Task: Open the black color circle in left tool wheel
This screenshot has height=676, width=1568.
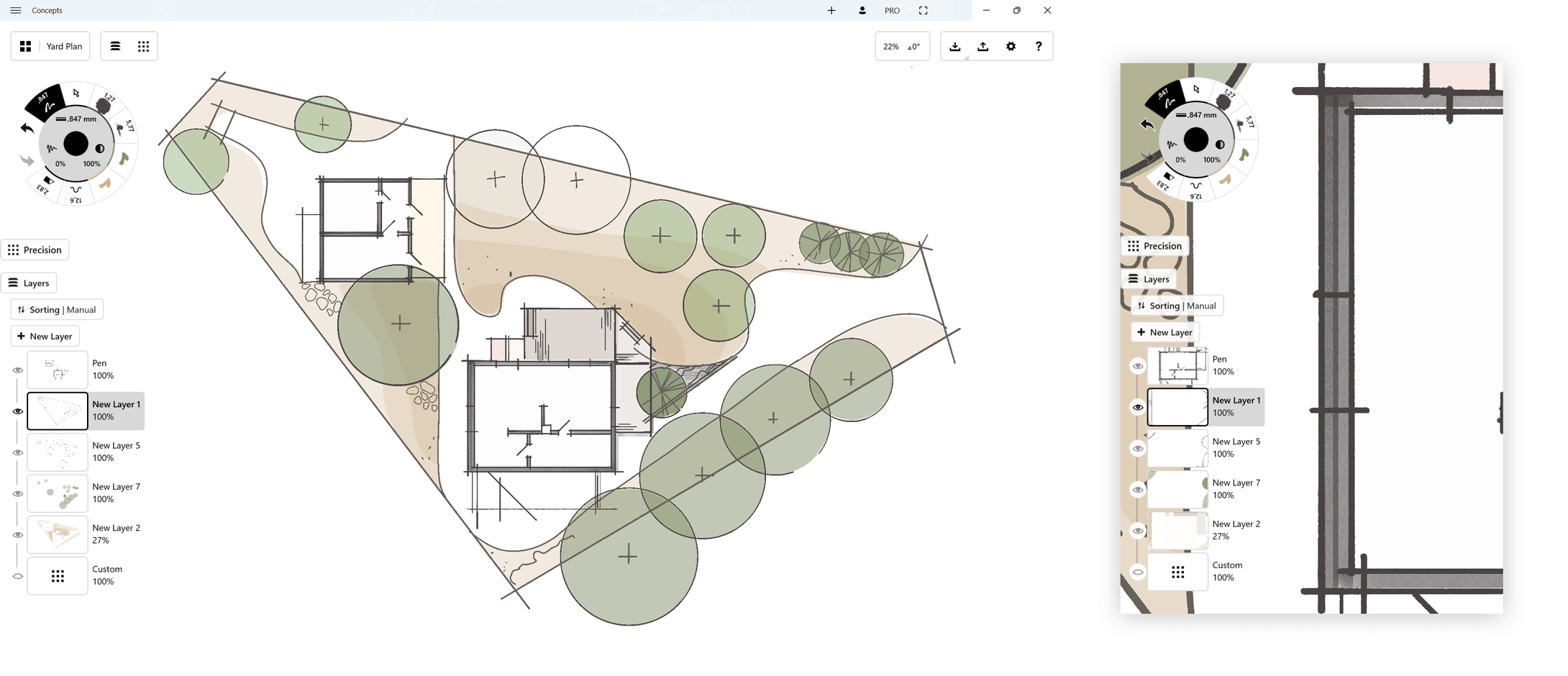Action: tap(76, 144)
